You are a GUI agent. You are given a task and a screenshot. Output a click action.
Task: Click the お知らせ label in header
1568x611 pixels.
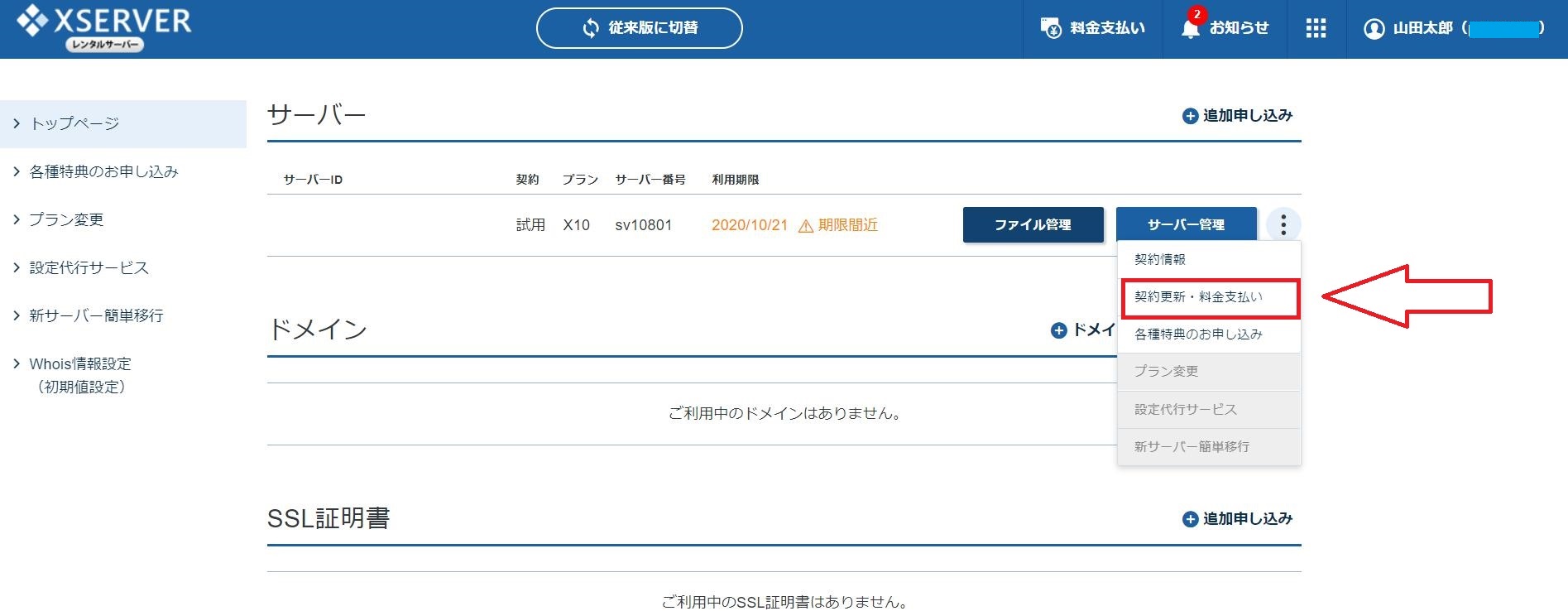coord(1239,28)
